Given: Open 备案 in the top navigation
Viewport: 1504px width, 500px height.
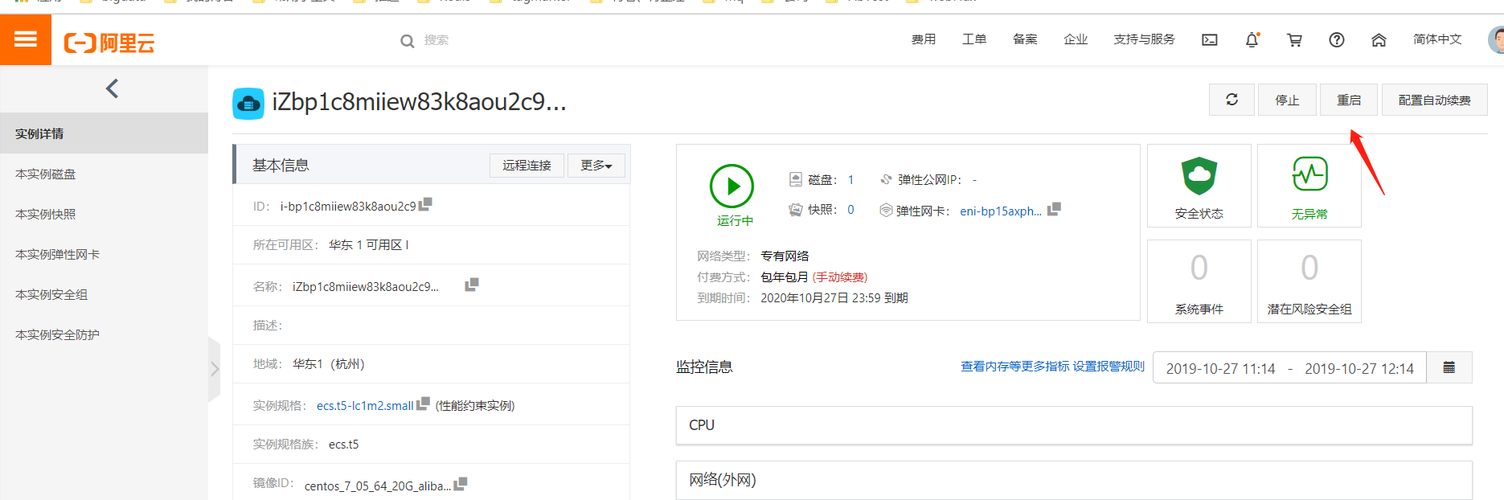Looking at the screenshot, I should click(1025, 40).
